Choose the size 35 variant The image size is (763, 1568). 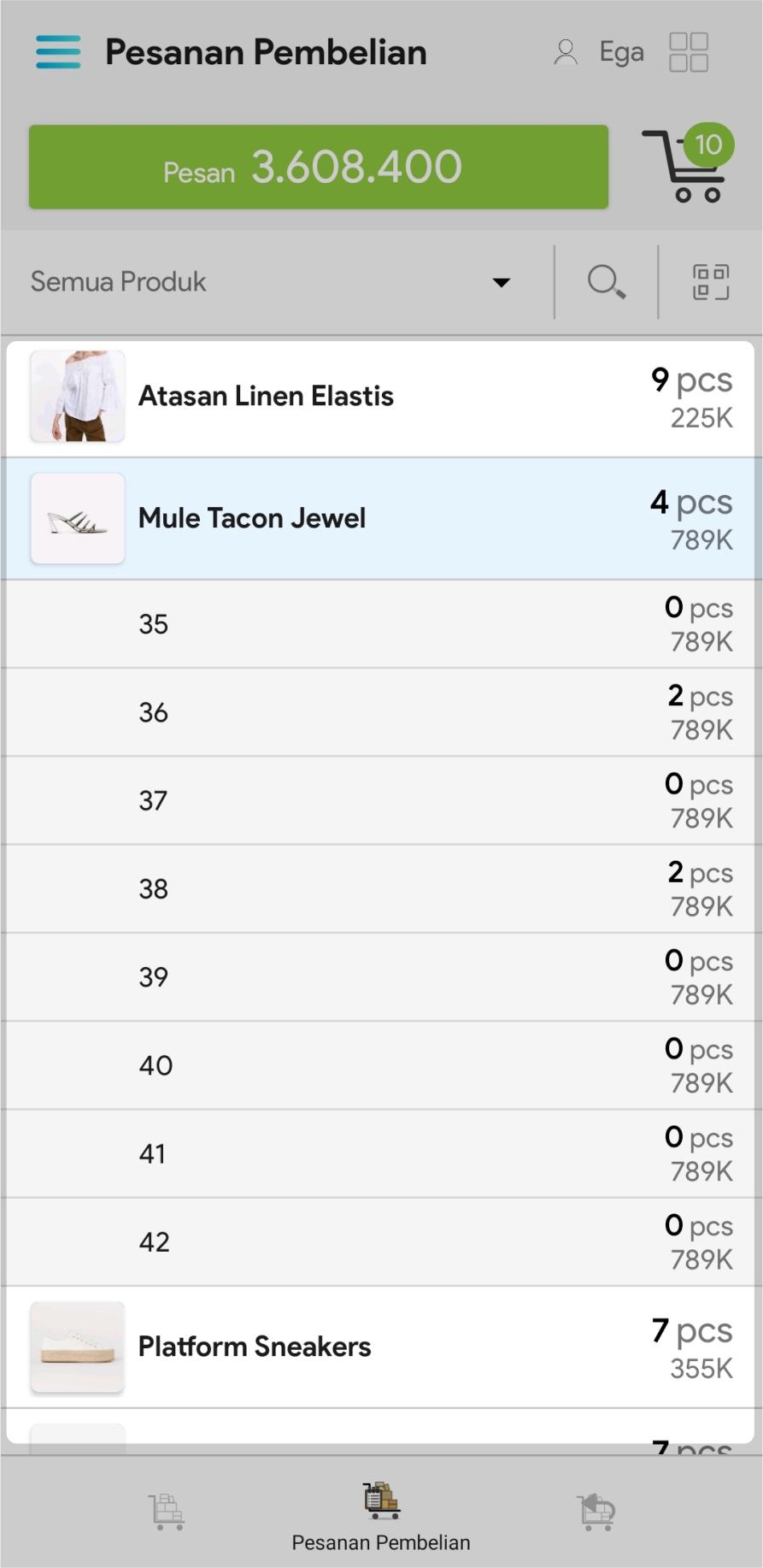click(380, 624)
